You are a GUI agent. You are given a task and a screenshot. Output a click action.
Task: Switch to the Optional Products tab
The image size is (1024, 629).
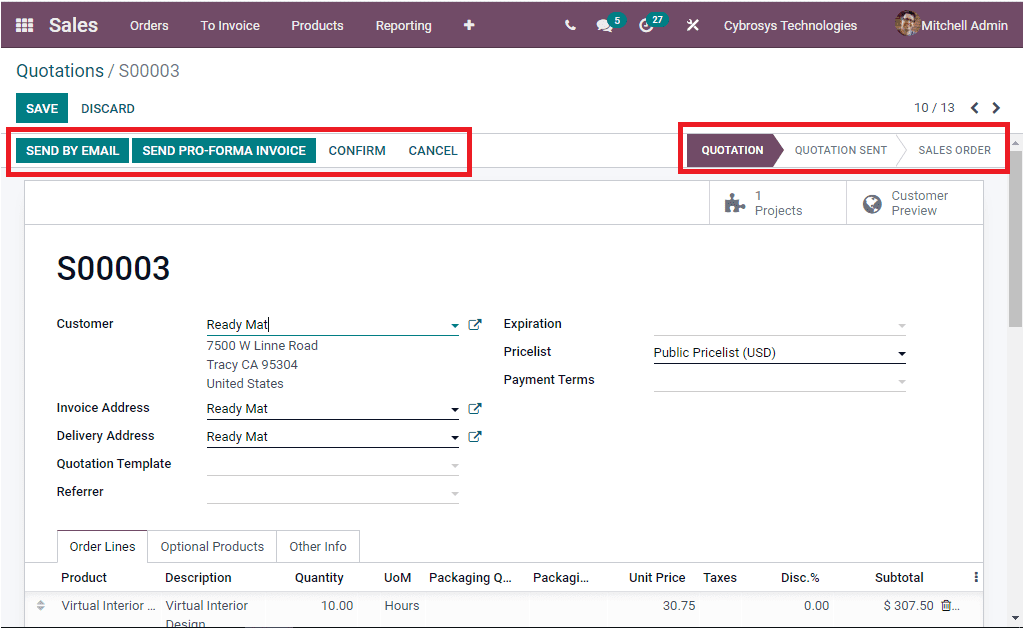(211, 546)
